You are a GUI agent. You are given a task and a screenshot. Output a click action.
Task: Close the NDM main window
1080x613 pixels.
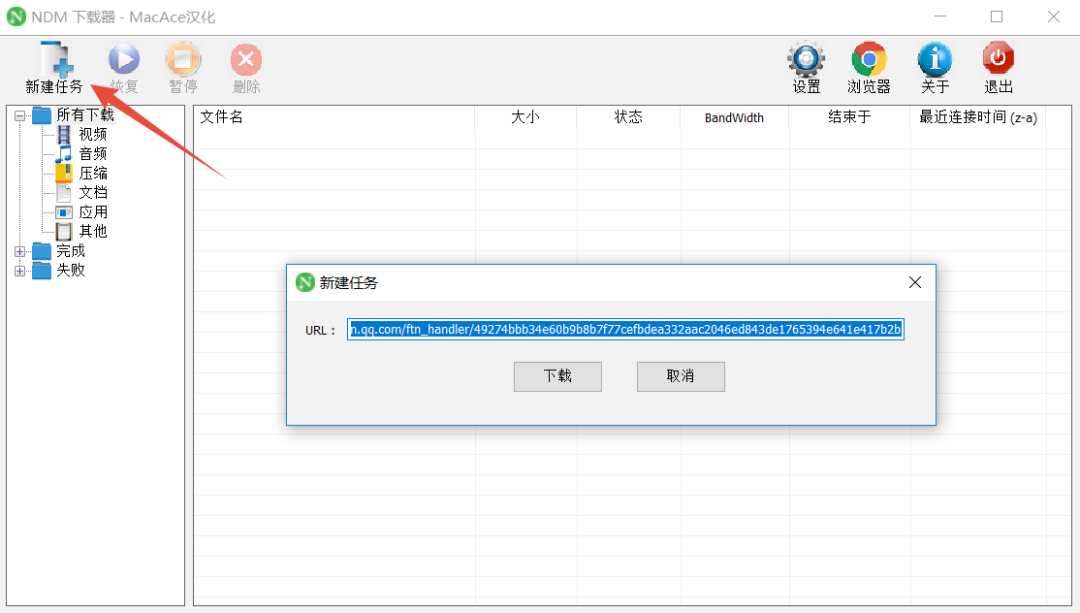point(1054,17)
